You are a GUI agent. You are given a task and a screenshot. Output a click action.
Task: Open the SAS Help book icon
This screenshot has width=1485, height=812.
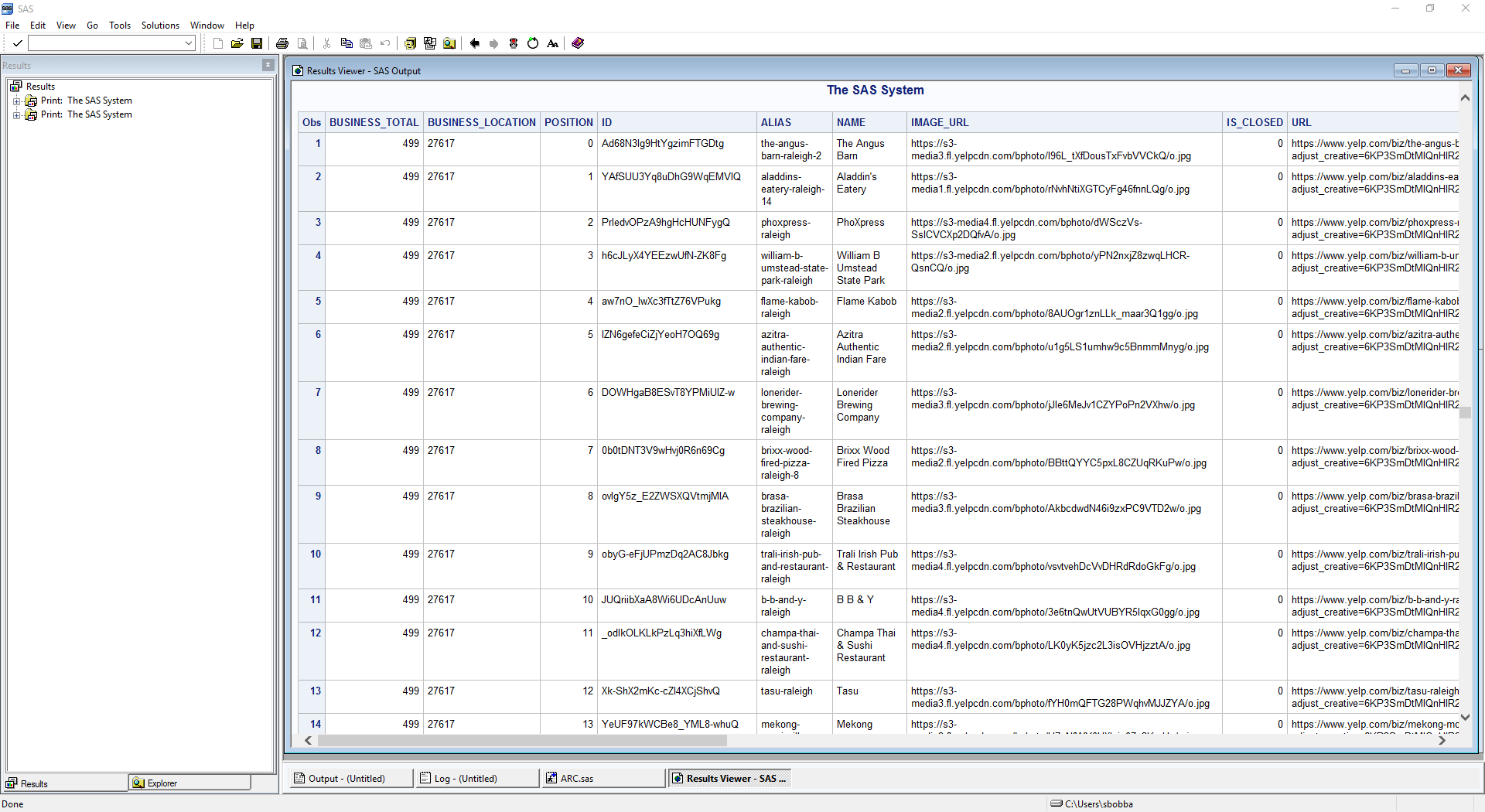[x=578, y=43]
